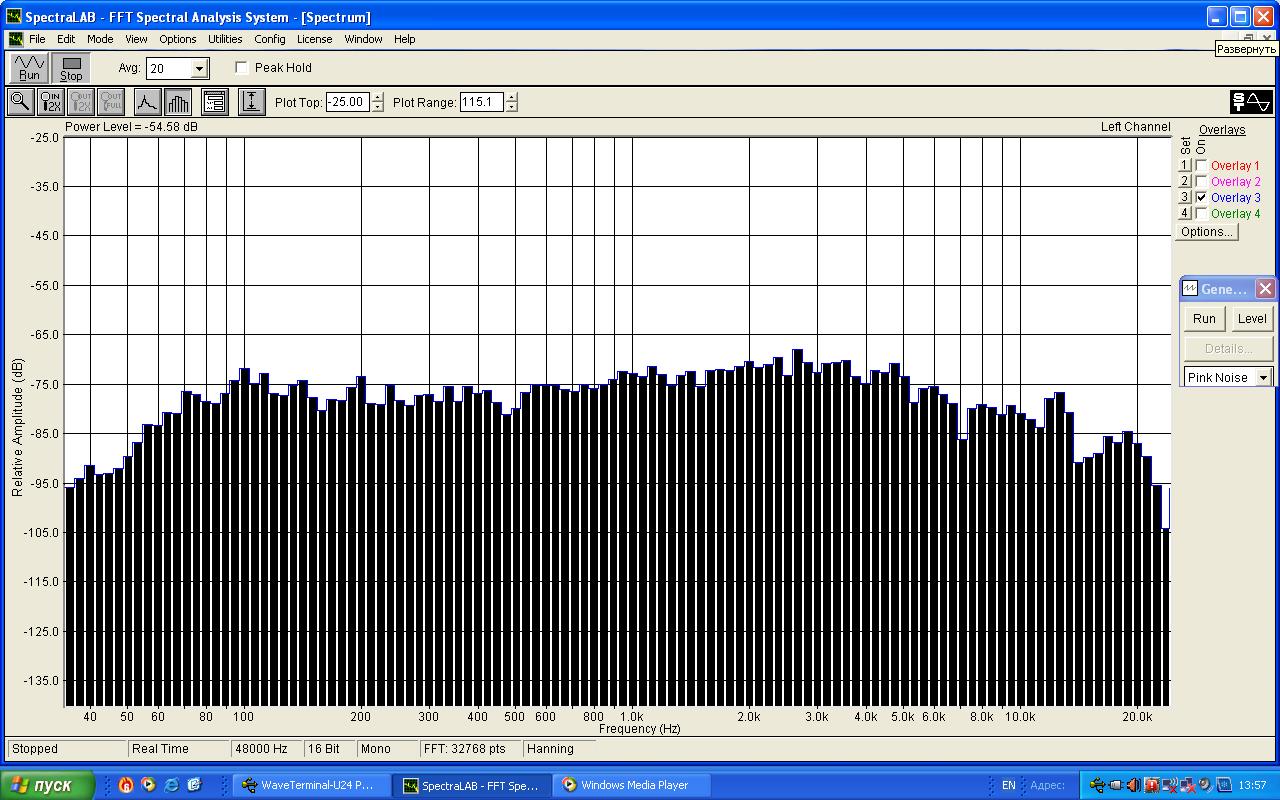Click the vertical auto-scale arrows icon
The height and width of the screenshot is (800, 1280).
pyautogui.click(x=252, y=102)
